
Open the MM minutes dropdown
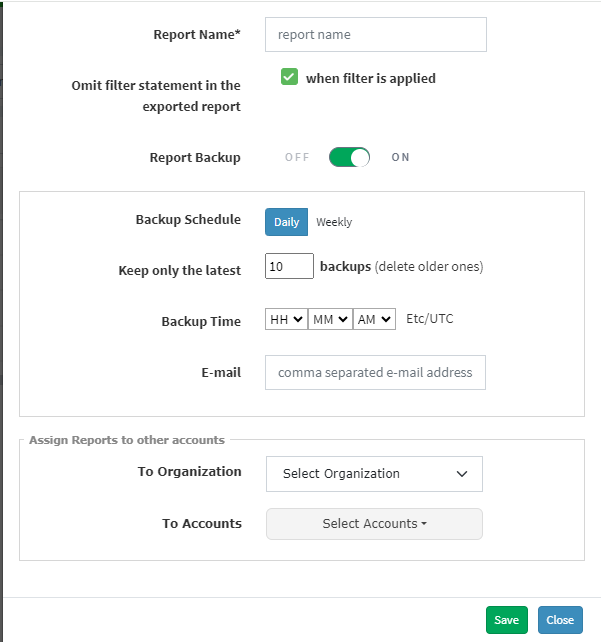(330, 319)
